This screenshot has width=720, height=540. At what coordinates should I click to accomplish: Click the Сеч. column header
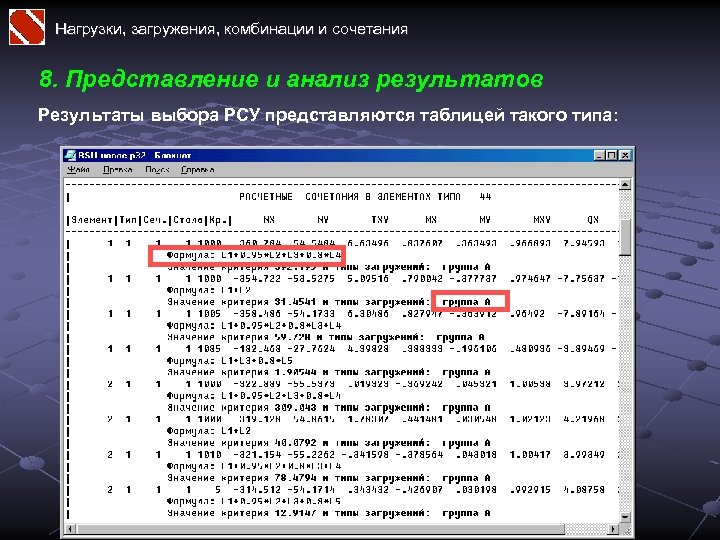[x=155, y=220]
